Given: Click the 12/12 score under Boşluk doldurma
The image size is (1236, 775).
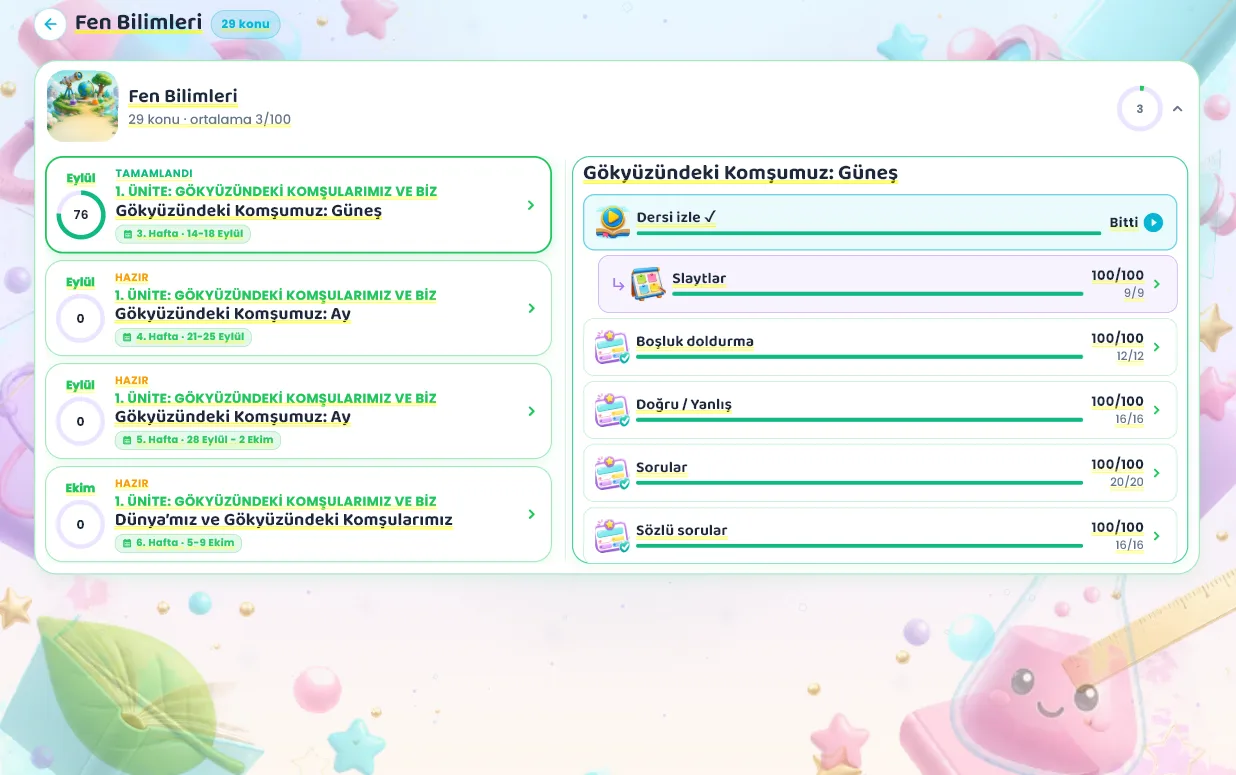Looking at the screenshot, I should [x=1130, y=356].
